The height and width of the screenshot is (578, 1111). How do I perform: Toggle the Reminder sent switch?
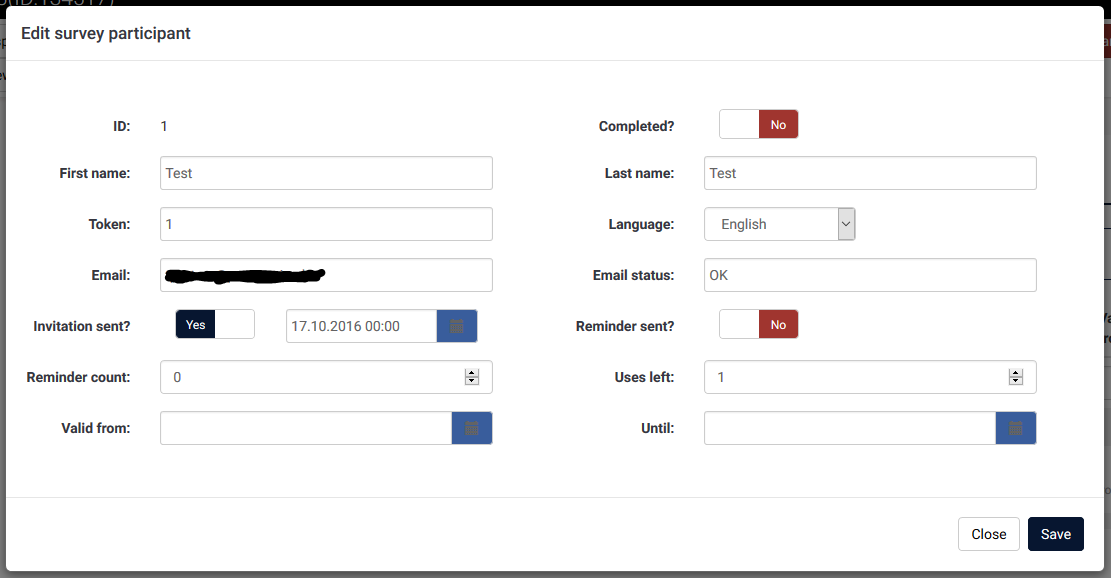click(758, 325)
